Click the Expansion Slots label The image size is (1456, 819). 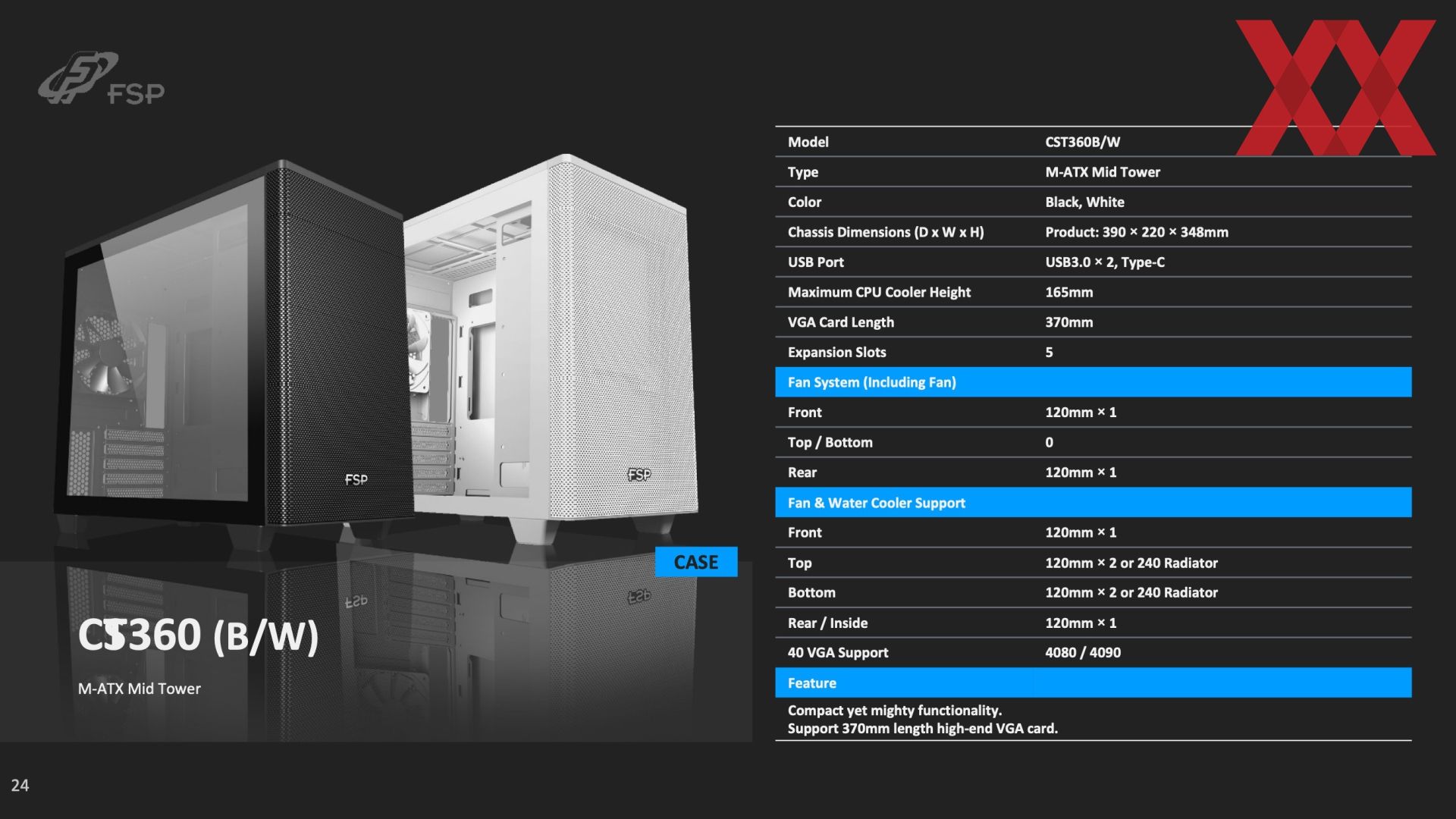tap(836, 352)
